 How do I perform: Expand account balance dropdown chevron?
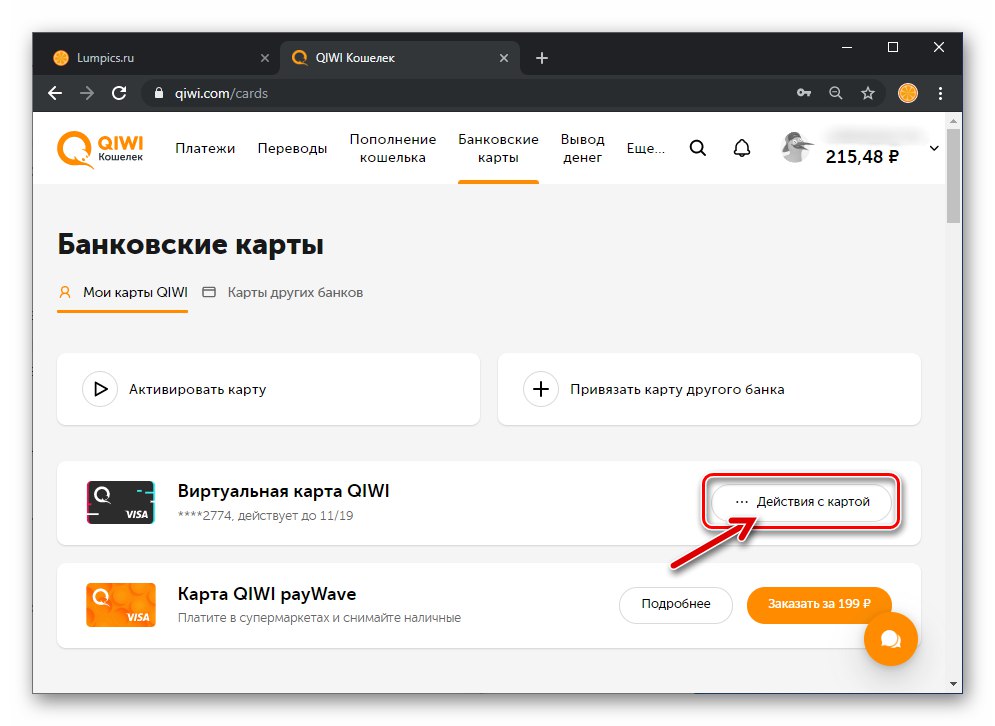click(x=934, y=148)
